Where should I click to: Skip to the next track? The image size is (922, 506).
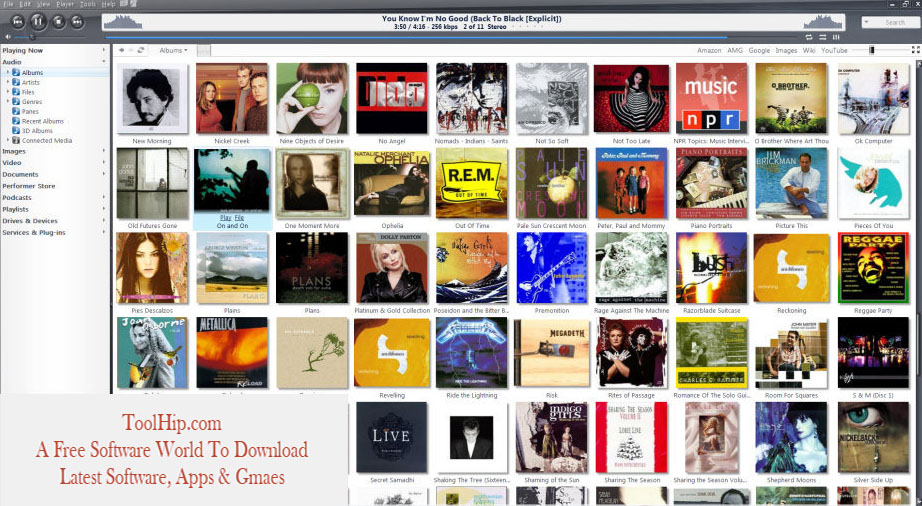(x=77, y=22)
